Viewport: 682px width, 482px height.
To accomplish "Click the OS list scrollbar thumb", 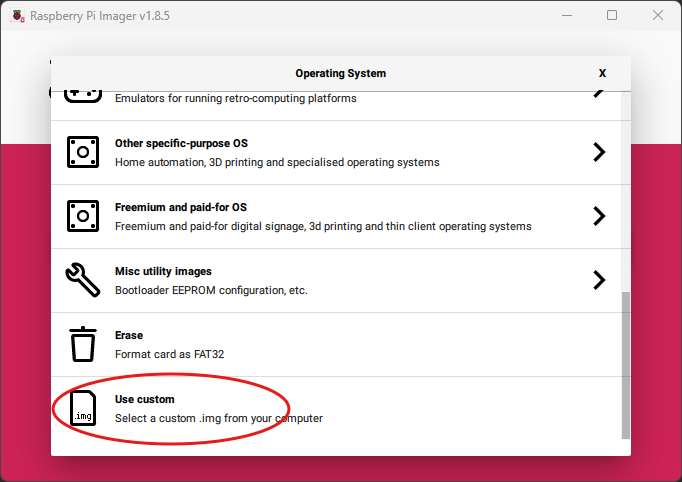I will [626, 365].
